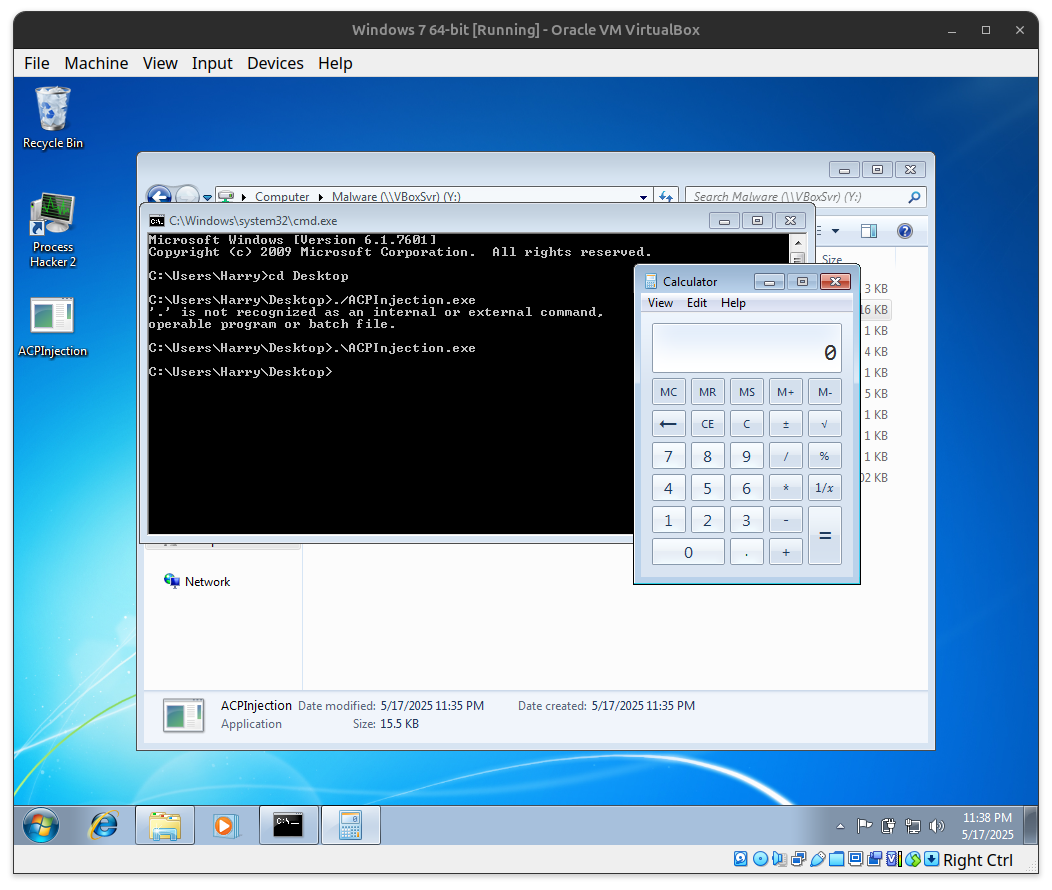Open VirtualBox Input menu

pyautogui.click(x=212, y=63)
